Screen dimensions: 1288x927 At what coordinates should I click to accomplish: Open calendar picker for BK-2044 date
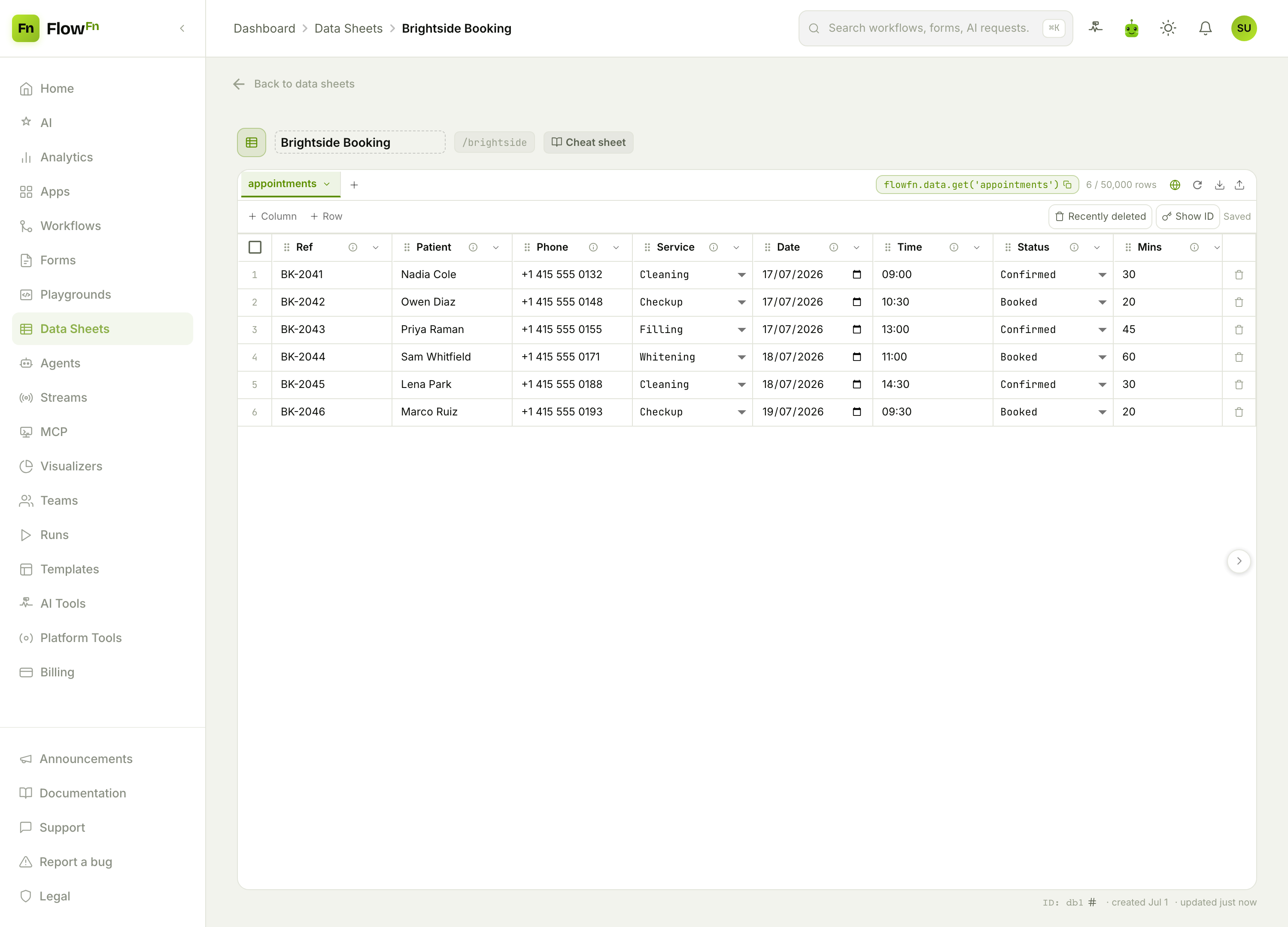pos(857,357)
